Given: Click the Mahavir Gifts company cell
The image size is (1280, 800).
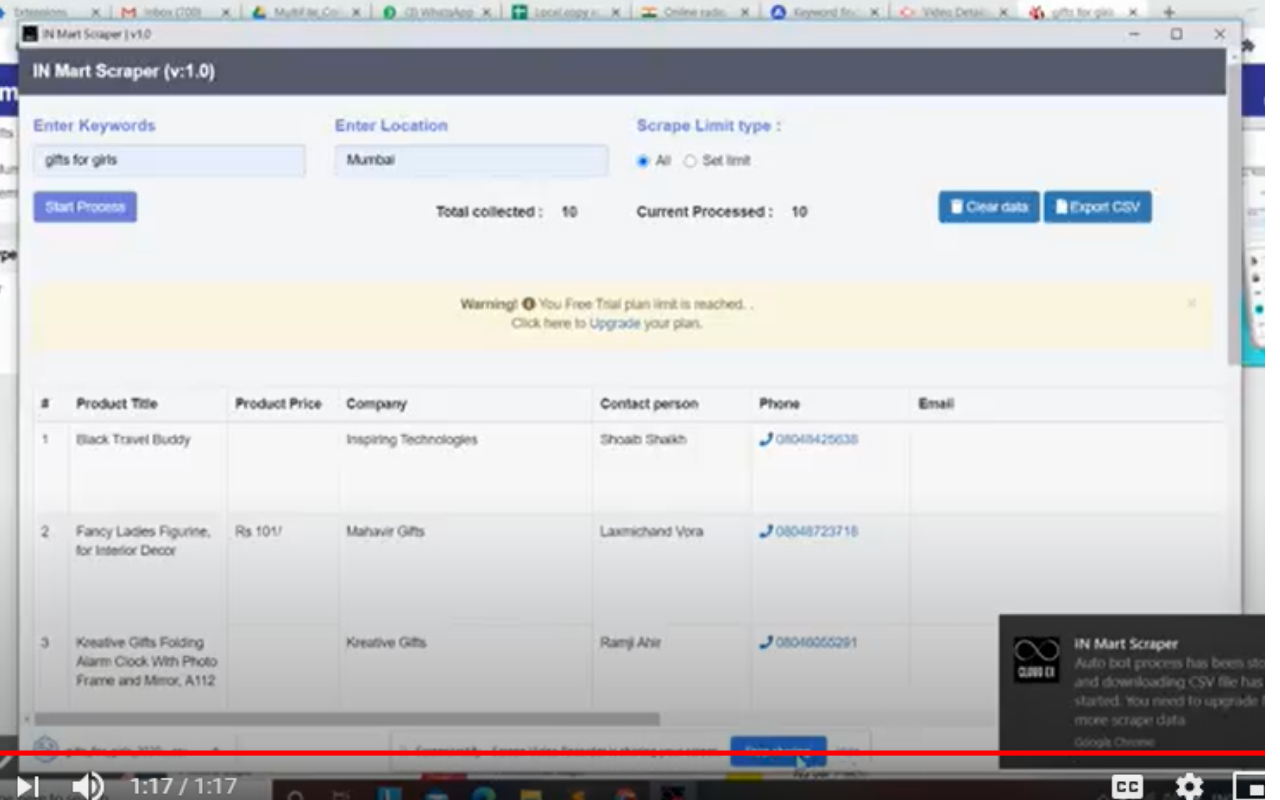Looking at the screenshot, I should (385, 531).
